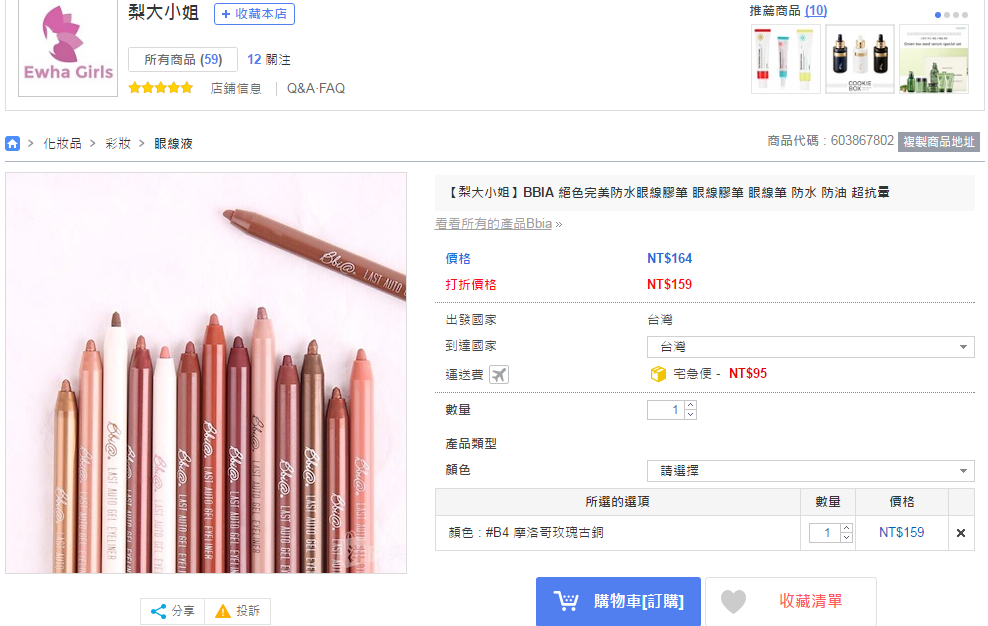Open the Cookie Box serum thumbnail

859,59
